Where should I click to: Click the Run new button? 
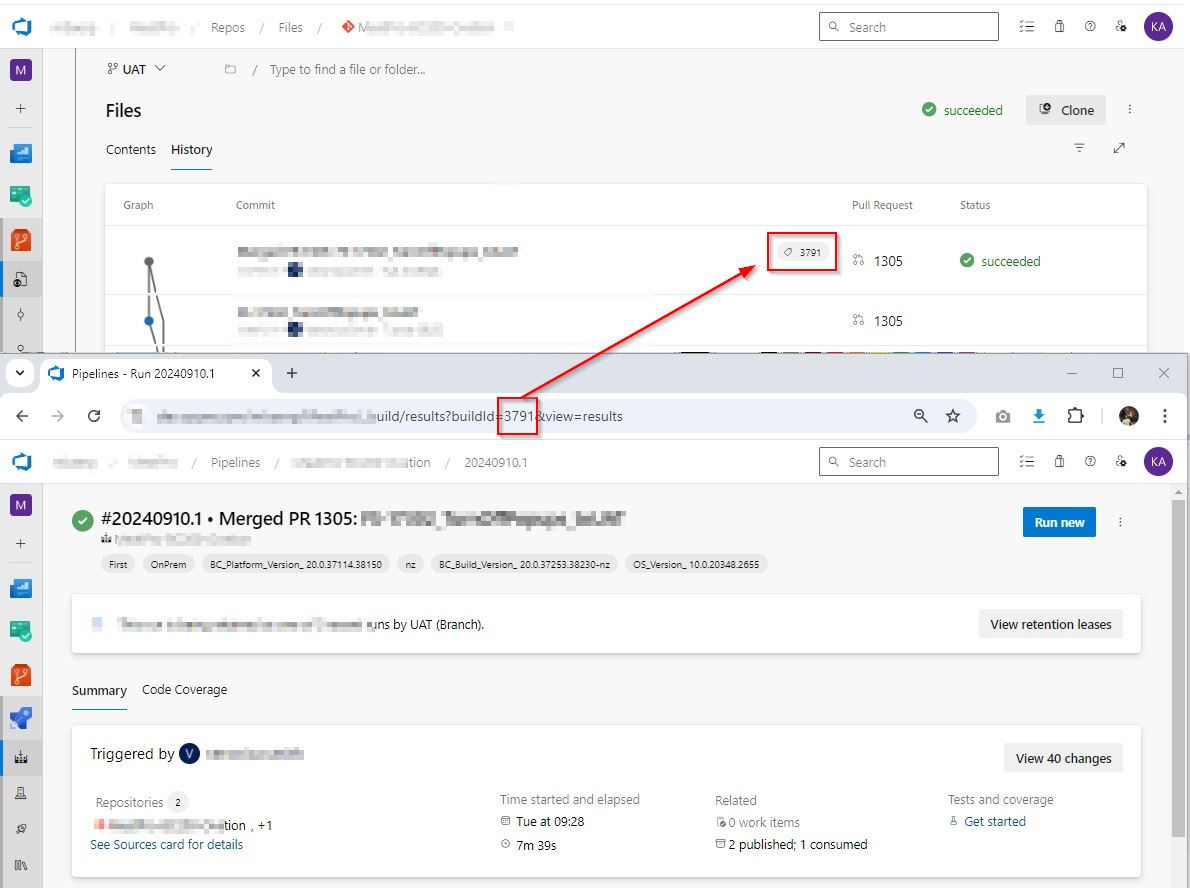click(1059, 522)
